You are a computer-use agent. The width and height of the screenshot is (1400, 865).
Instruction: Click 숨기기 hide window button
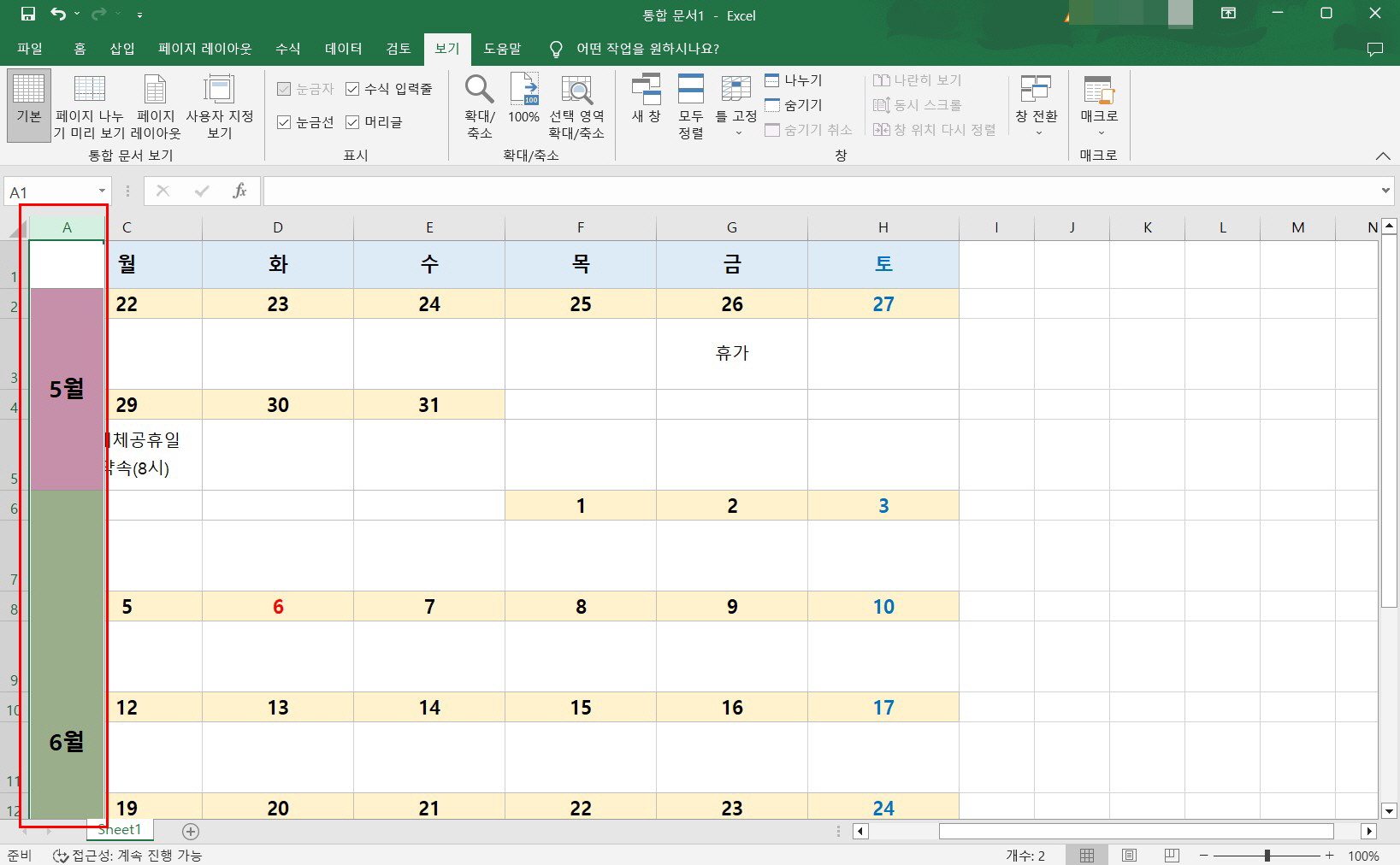pos(794,105)
